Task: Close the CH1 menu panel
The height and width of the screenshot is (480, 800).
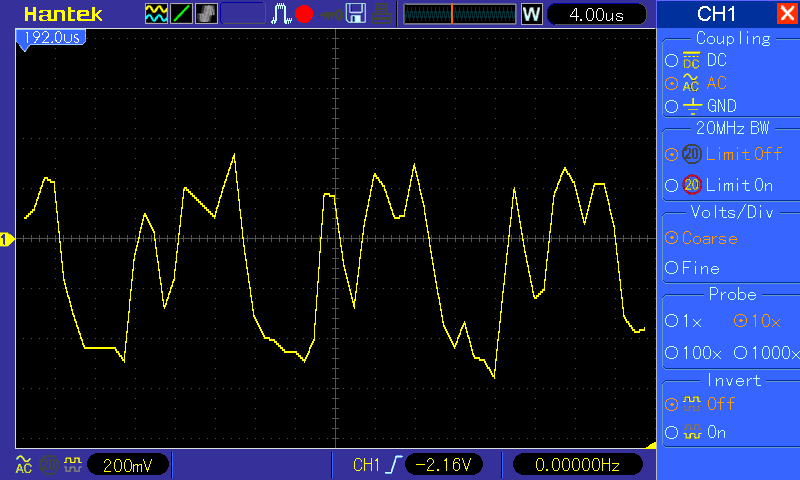Action: 787,14
